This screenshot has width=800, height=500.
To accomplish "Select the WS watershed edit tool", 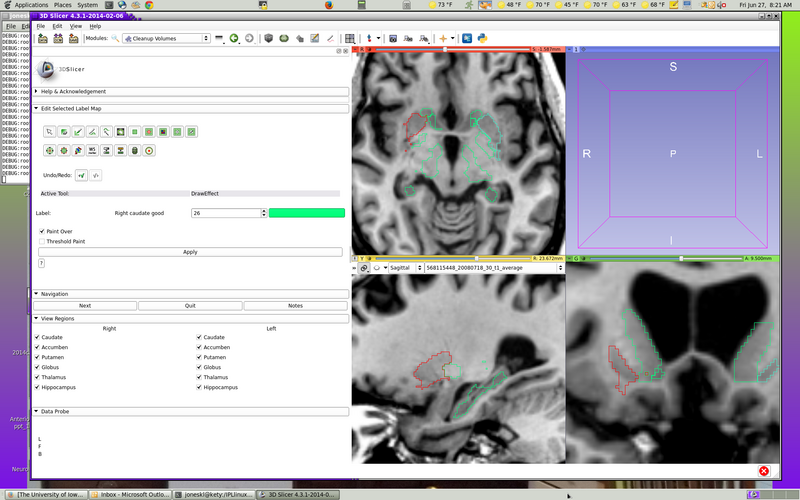I will 92,150.
